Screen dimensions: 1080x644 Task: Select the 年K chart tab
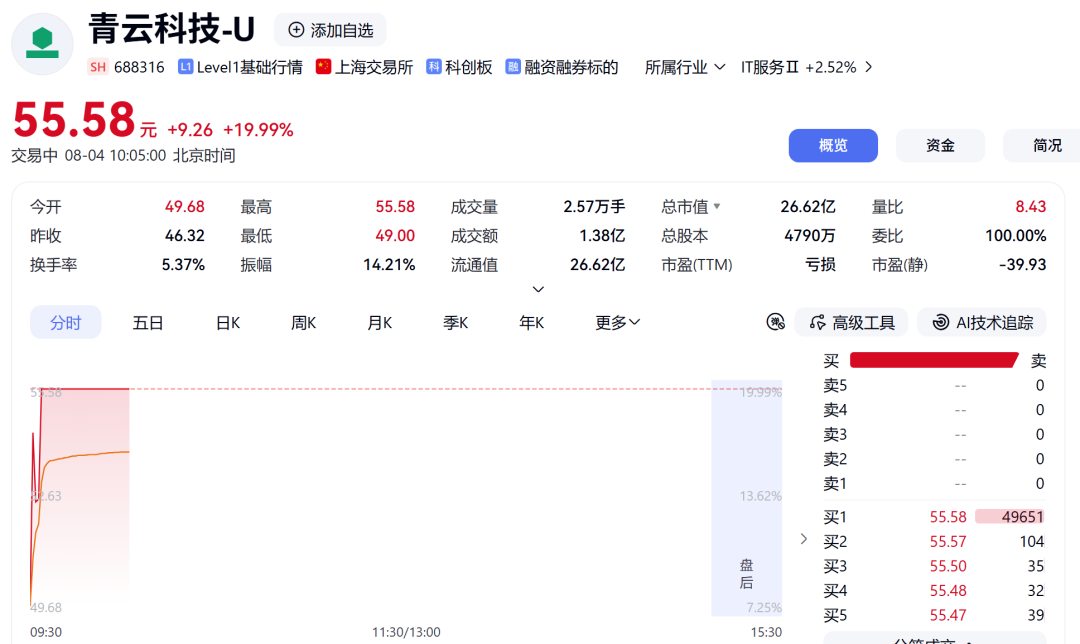click(x=531, y=322)
